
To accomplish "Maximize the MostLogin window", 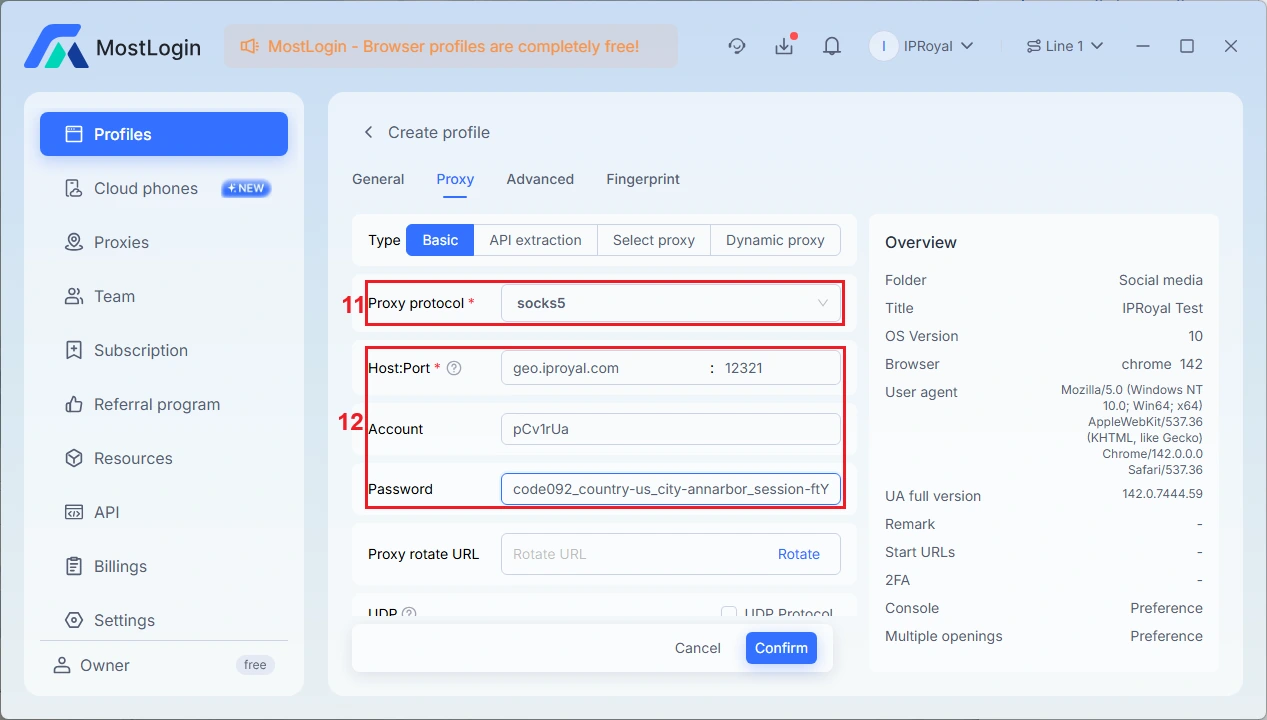I will click(1186, 46).
